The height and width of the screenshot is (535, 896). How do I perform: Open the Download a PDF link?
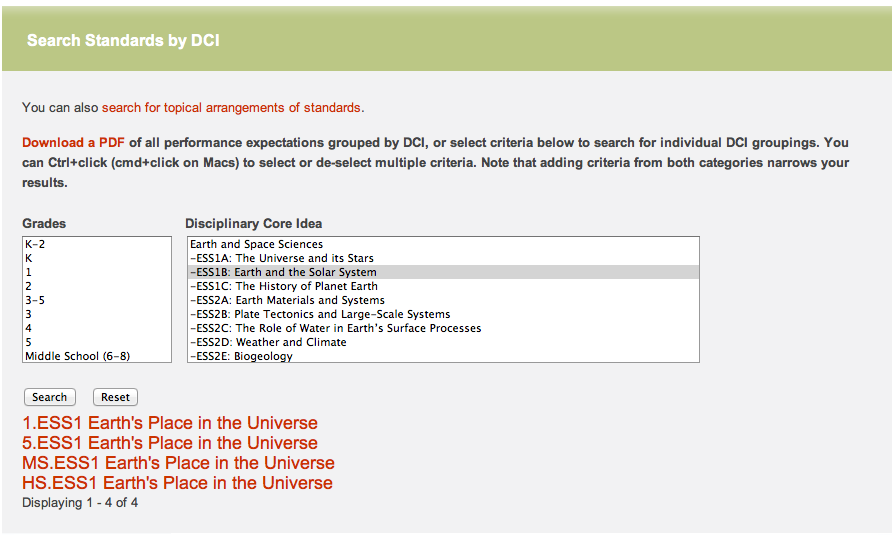(73, 142)
